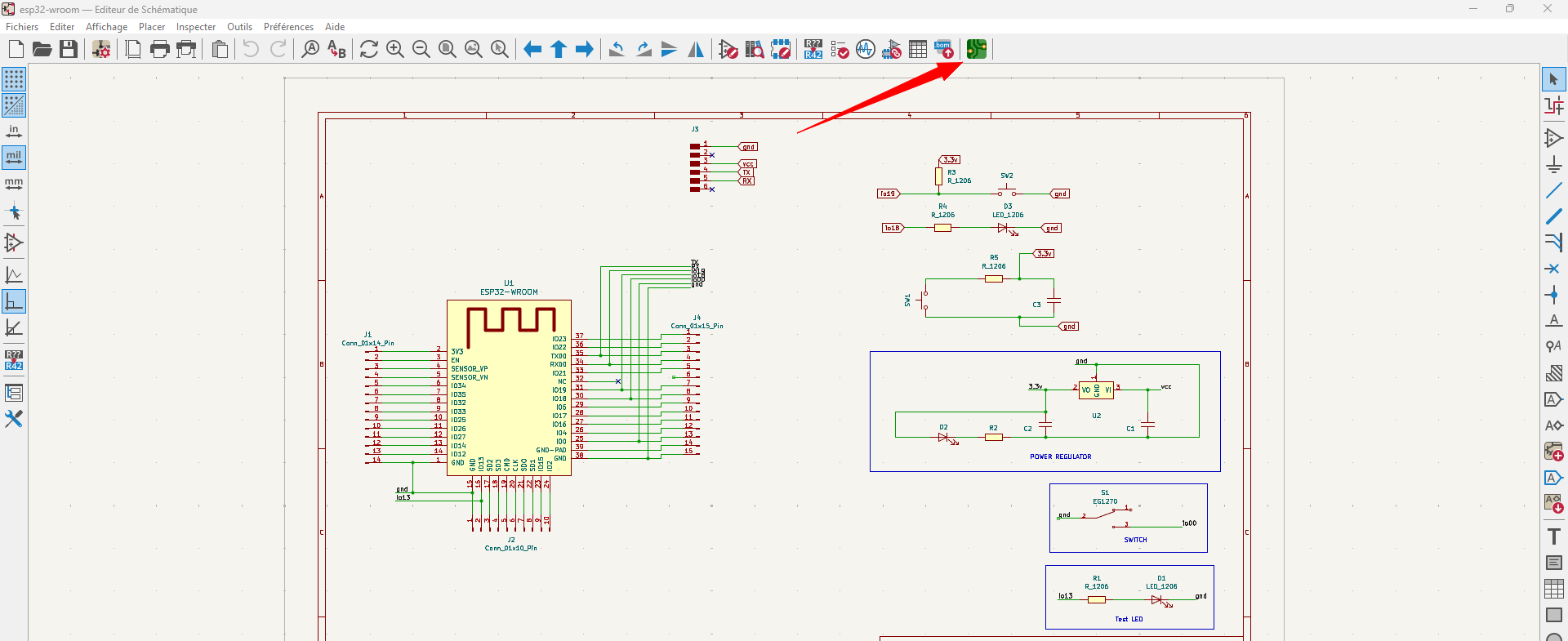Image resolution: width=1568 pixels, height=641 pixels.
Task: Switch units to millimeters
Action: (14, 184)
